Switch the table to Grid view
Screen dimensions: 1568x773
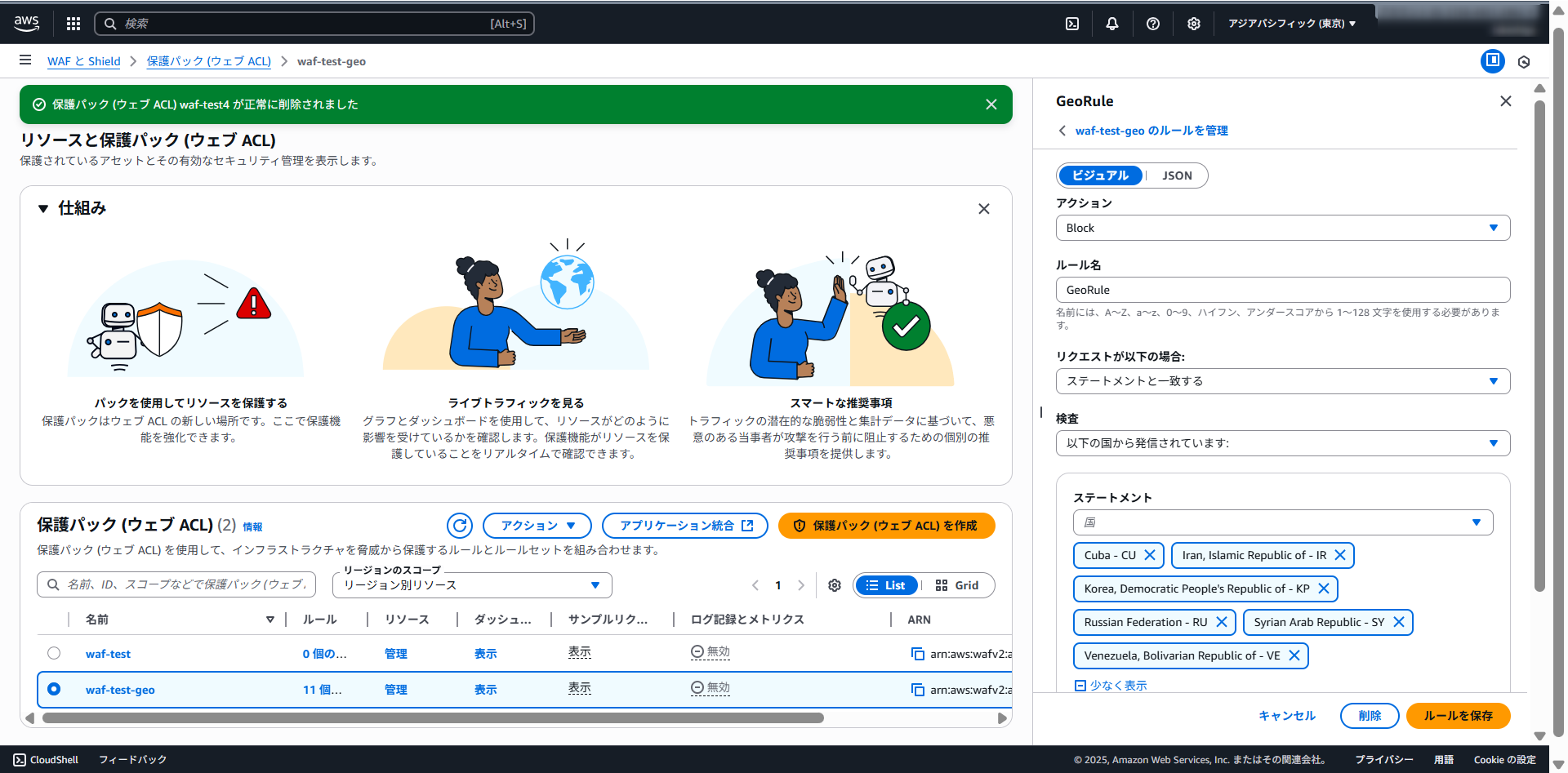click(x=957, y=585)
